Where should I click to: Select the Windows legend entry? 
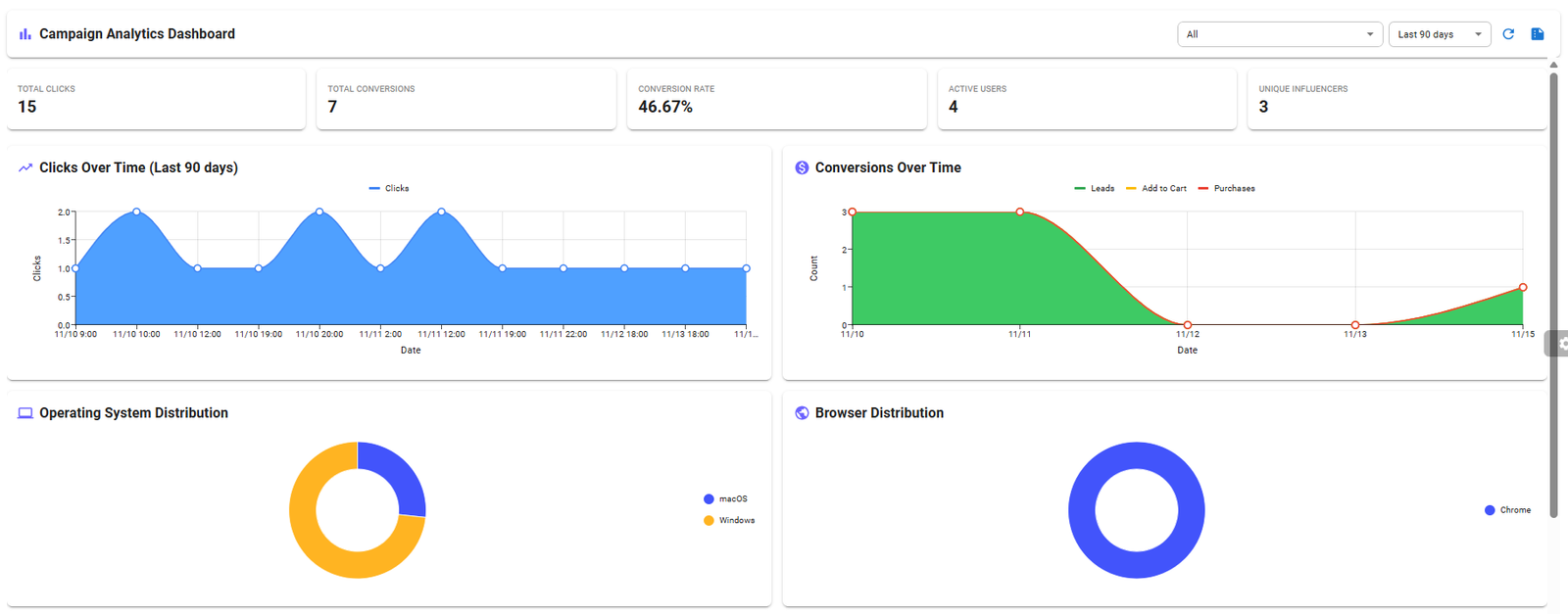click(729, 520)
